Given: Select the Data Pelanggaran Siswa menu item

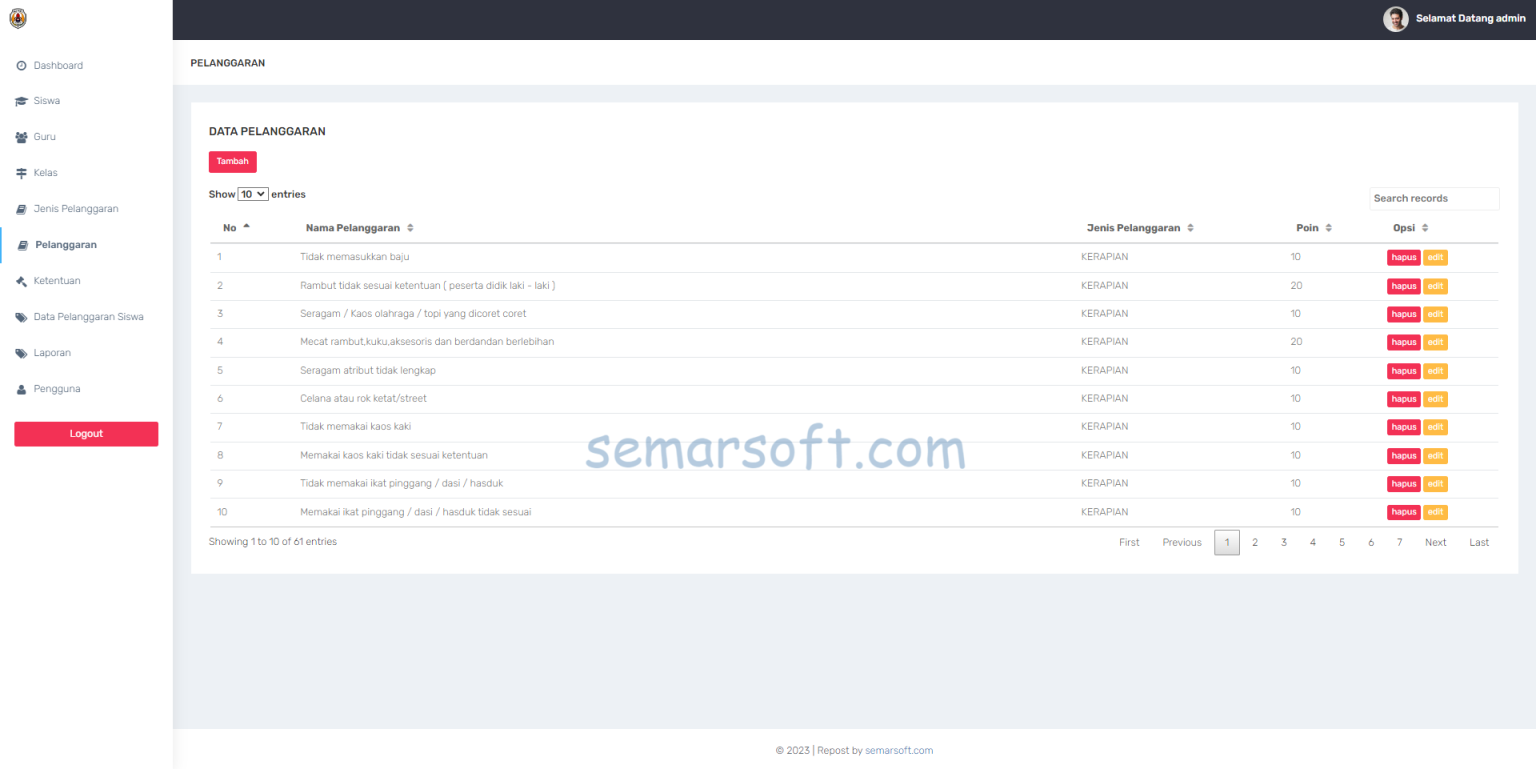Looking at the screenshot, I should (x=87, y=316).
